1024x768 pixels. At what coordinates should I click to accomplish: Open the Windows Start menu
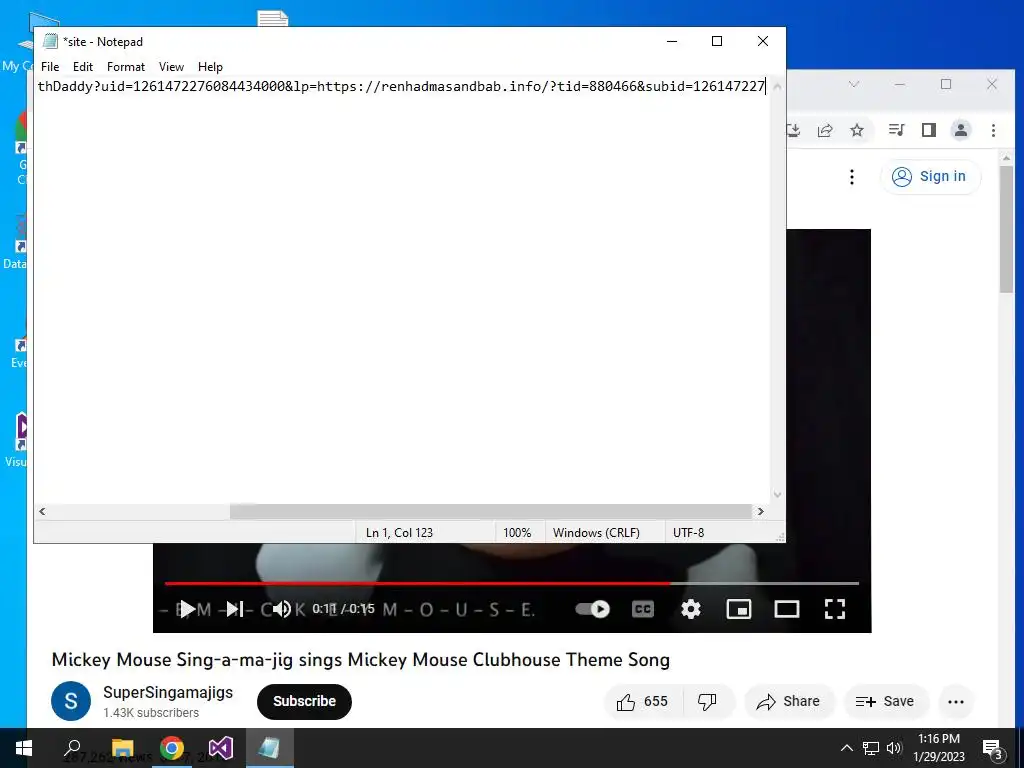tap(24, 748)
